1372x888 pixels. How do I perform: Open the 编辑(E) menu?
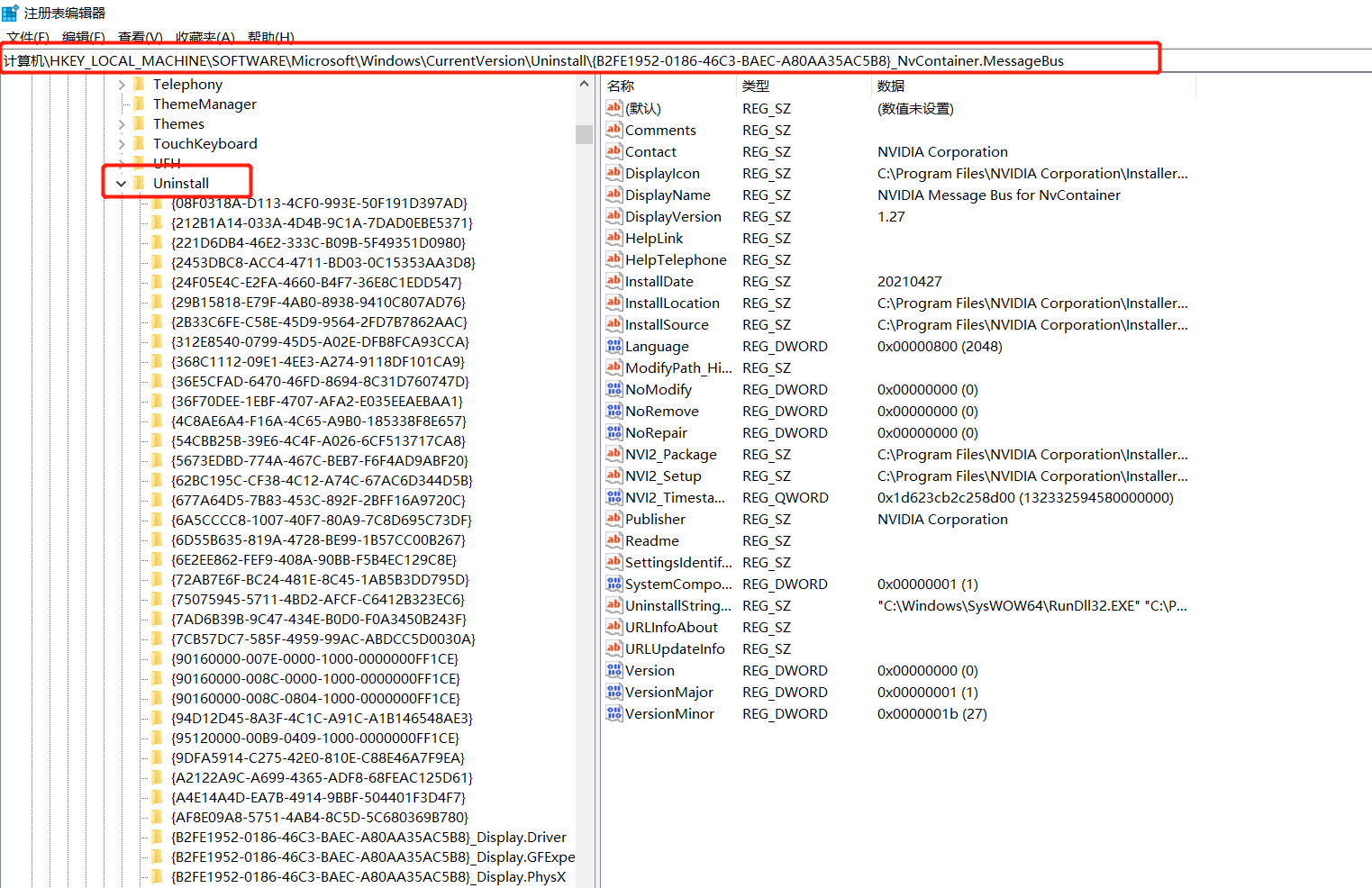[84, 37]
